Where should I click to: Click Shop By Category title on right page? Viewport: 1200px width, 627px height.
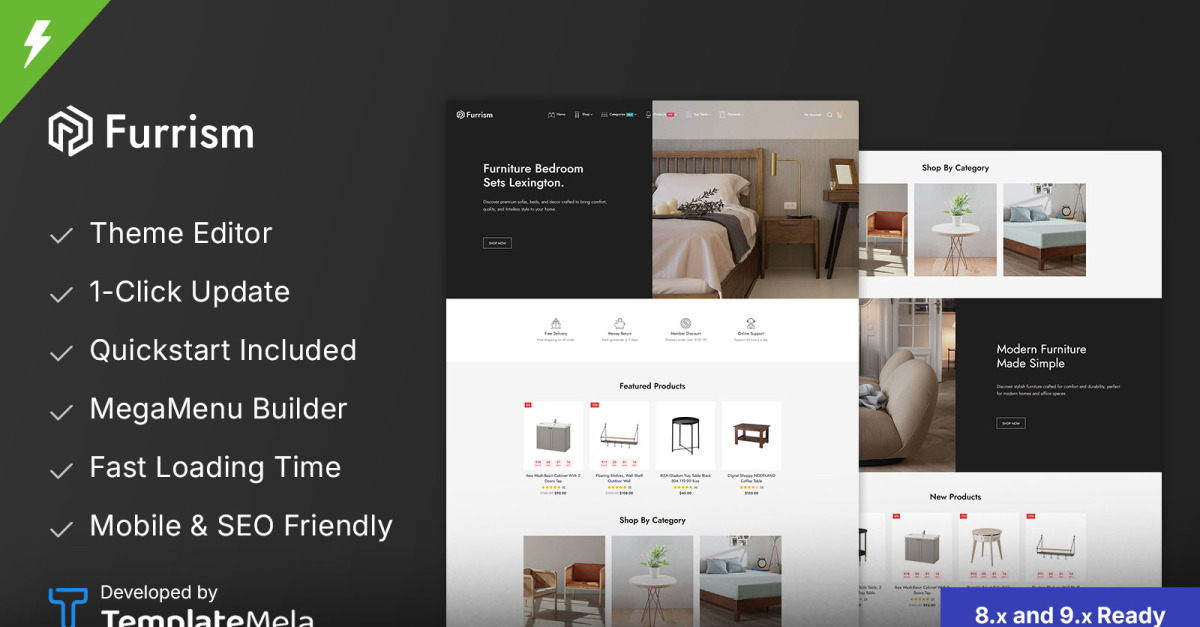955,168
